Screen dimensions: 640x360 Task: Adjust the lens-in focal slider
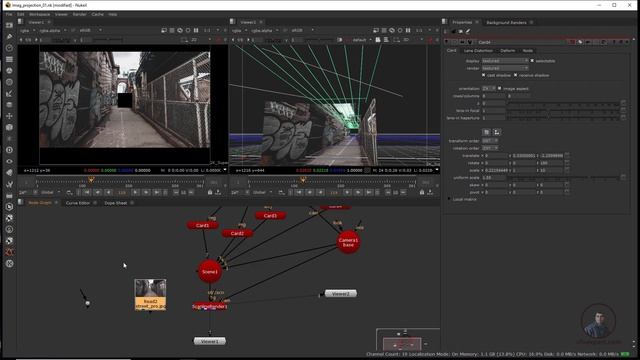(563, 111)
